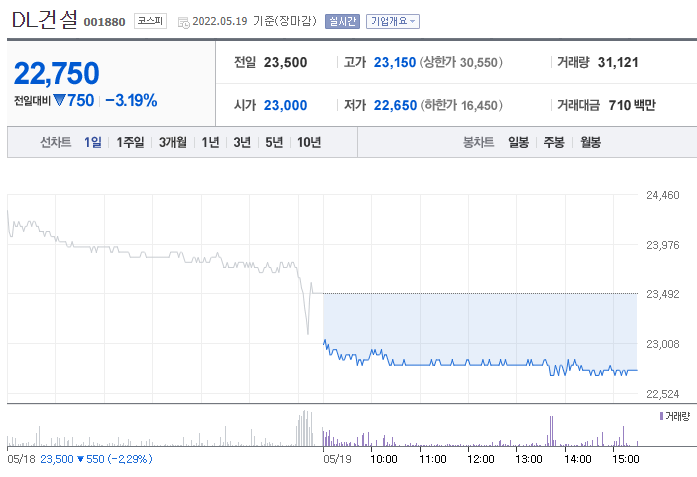Click the 22,524 y-axis label
Image resolution: width=697 pixels, height=477 pixels.
point(662,393)
